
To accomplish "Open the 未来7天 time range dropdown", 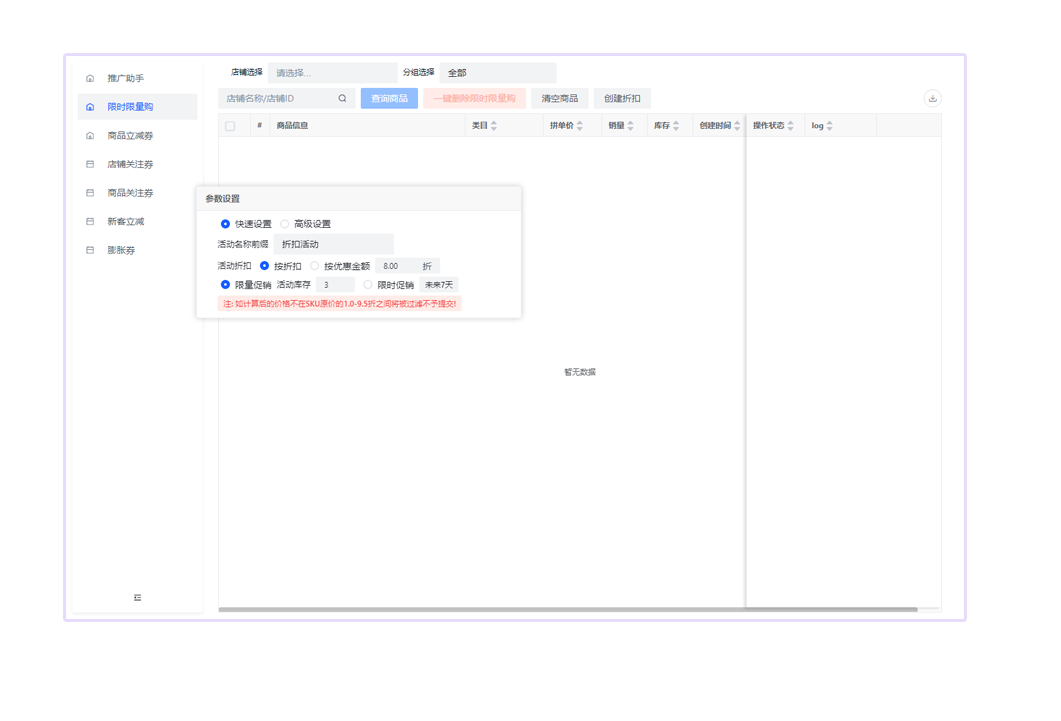I will [x=439, y=285].
